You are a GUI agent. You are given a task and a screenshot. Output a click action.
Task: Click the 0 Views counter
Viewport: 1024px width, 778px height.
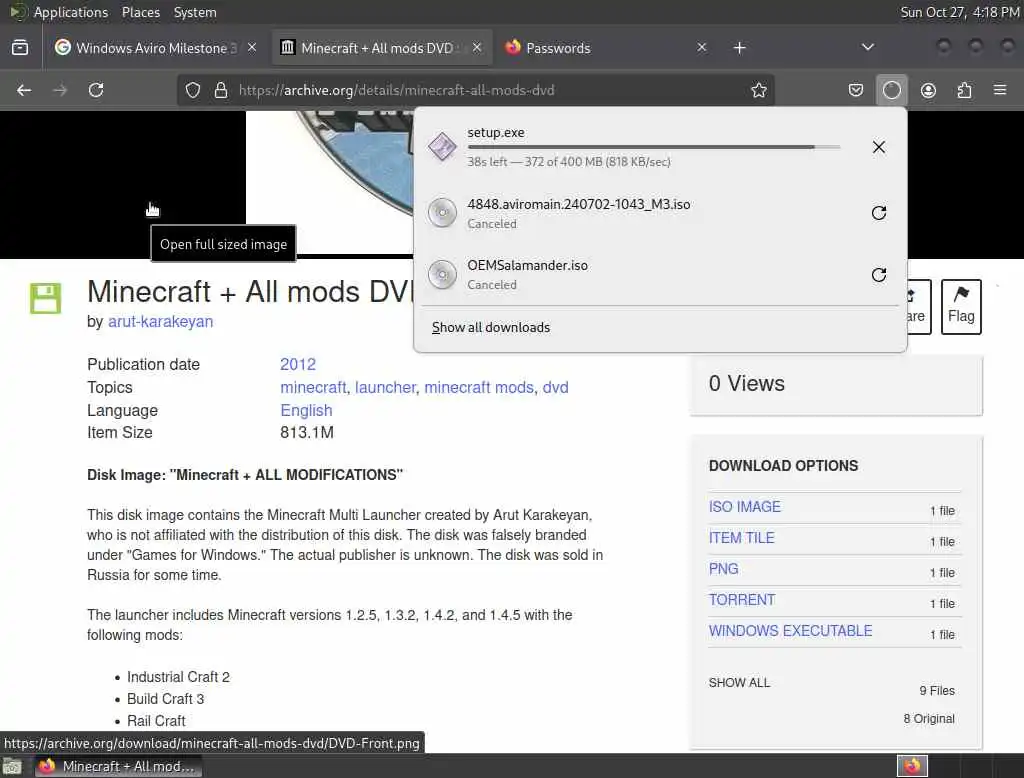[x=746, y=383]
